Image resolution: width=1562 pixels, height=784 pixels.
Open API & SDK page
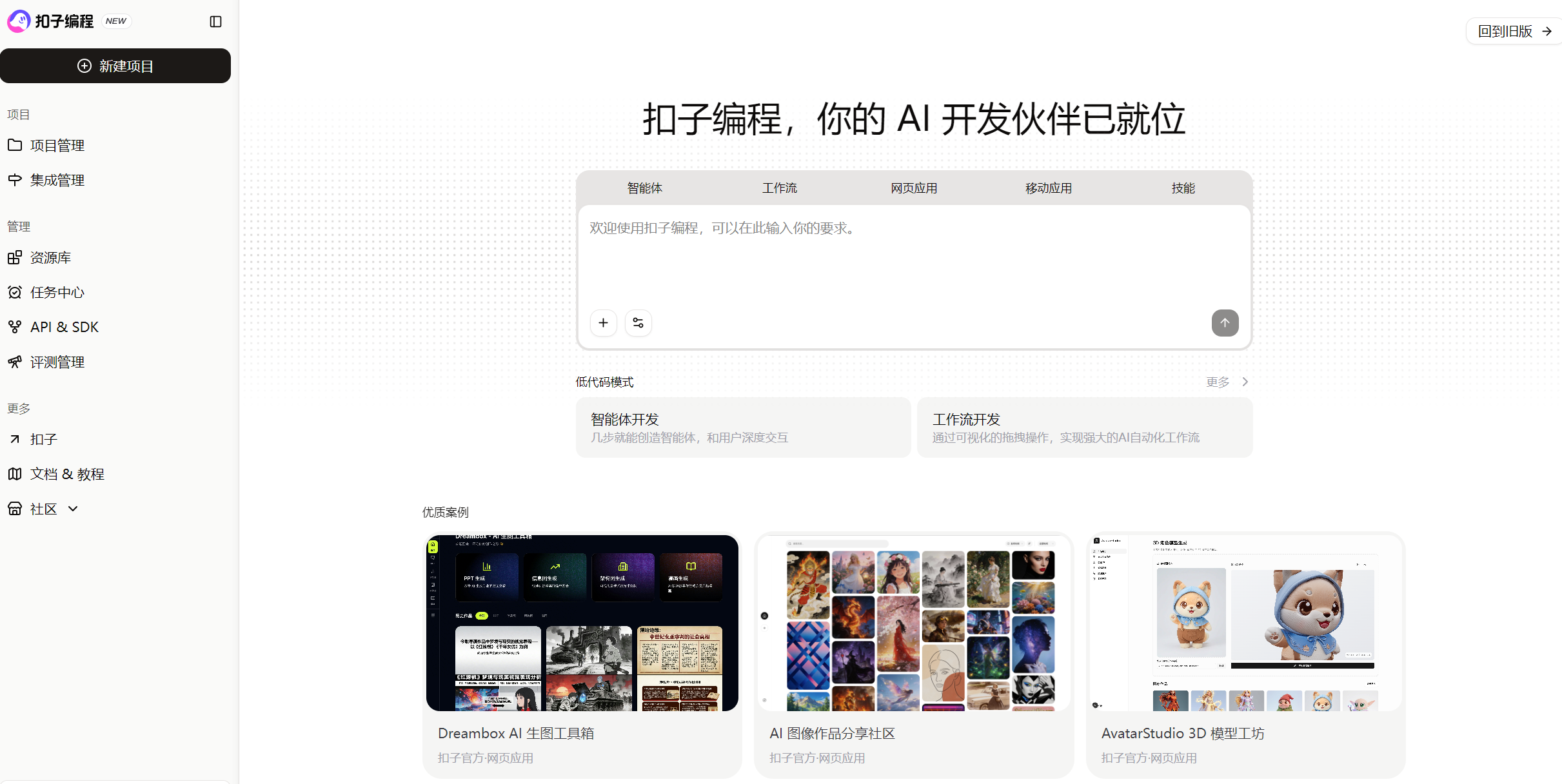(x=64, y=328)
